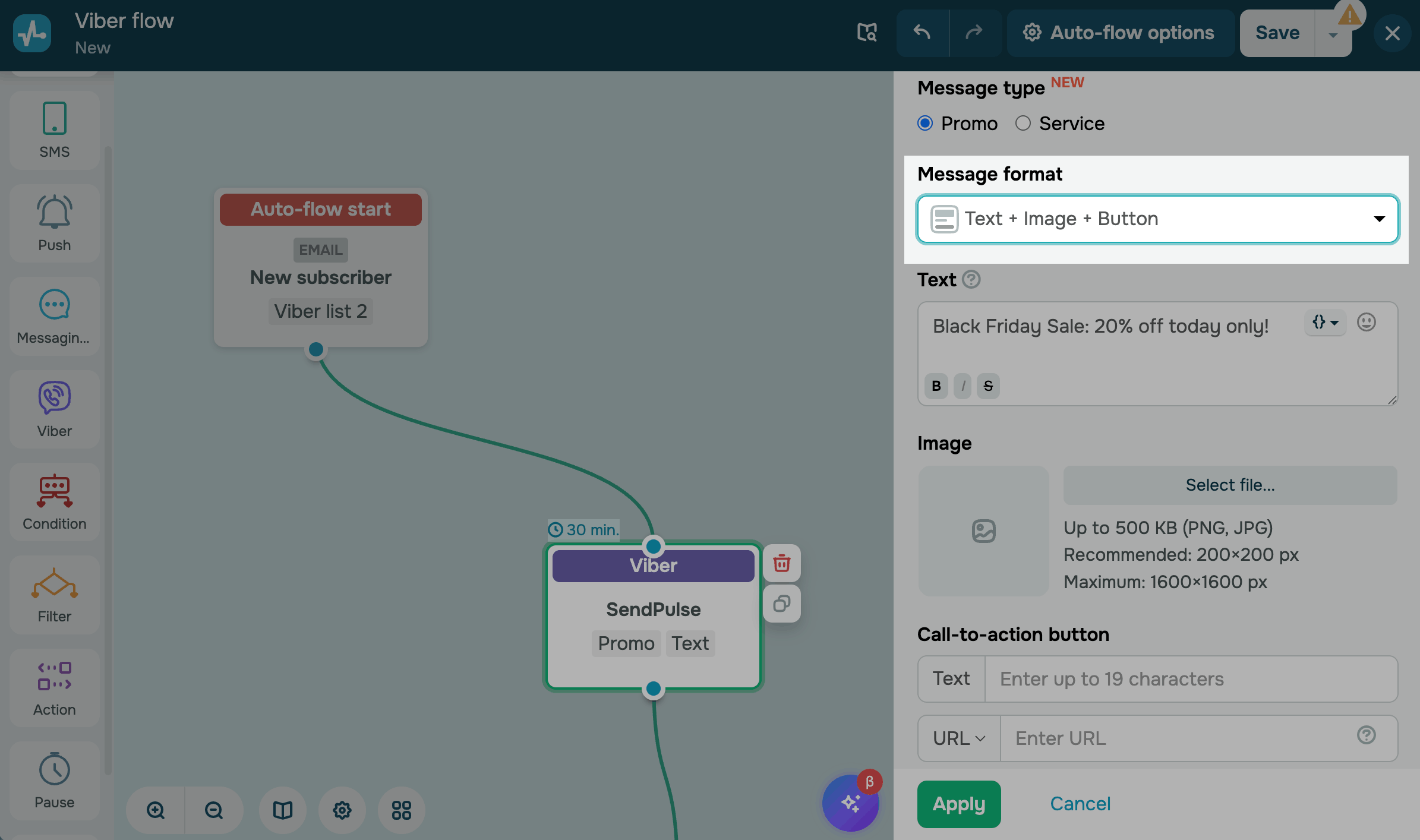
Task: Select the Promo message type
Action: tap(925, 123)
